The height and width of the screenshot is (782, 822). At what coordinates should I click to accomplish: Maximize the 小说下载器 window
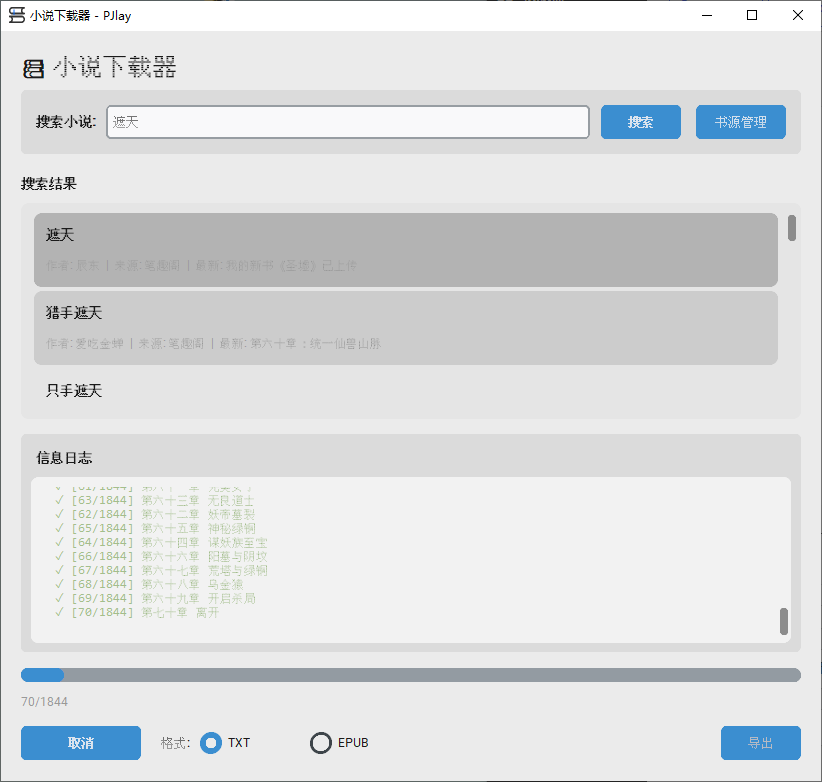(752, 15)
